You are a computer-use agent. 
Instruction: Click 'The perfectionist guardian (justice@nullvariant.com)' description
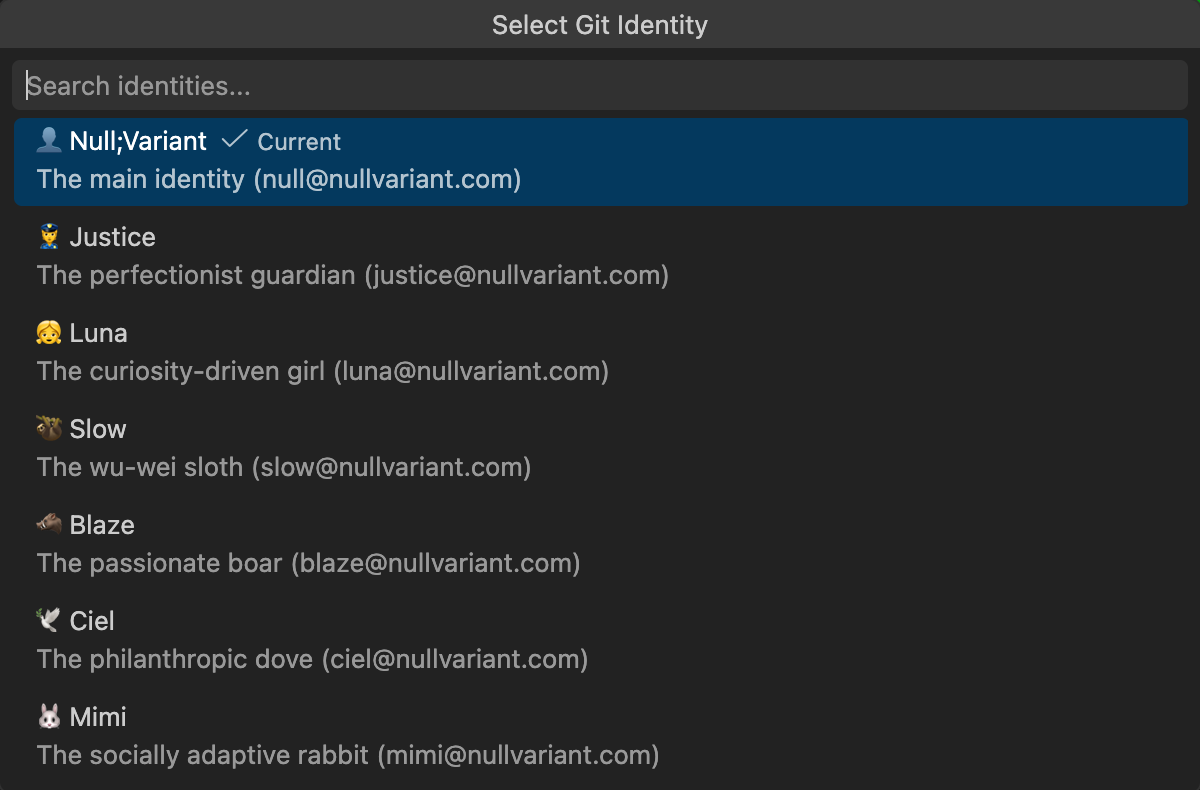pos(353,275)
